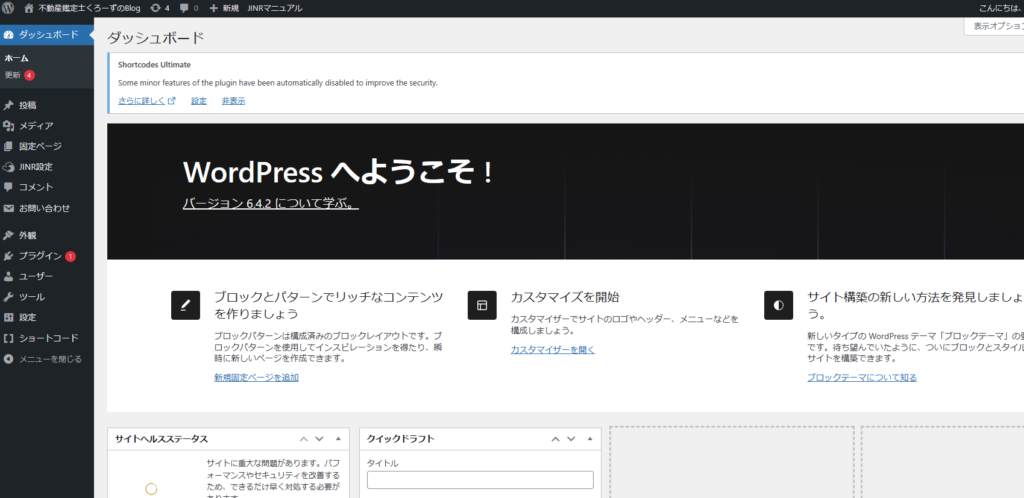
Task: Select ホーム in the dashboard submenu
Action: 17,58
